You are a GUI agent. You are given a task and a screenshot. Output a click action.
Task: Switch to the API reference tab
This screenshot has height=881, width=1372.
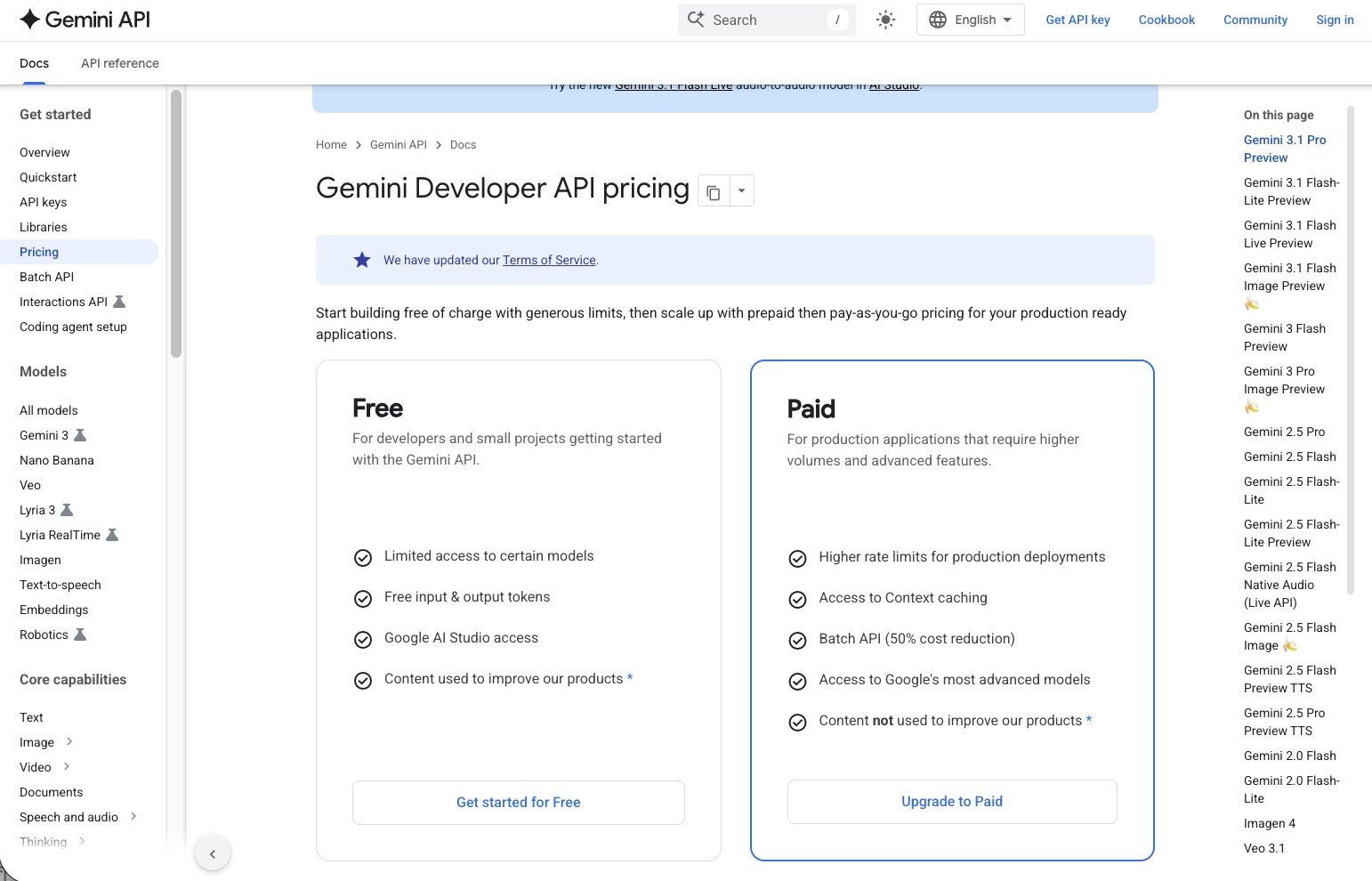coord(120,63)
